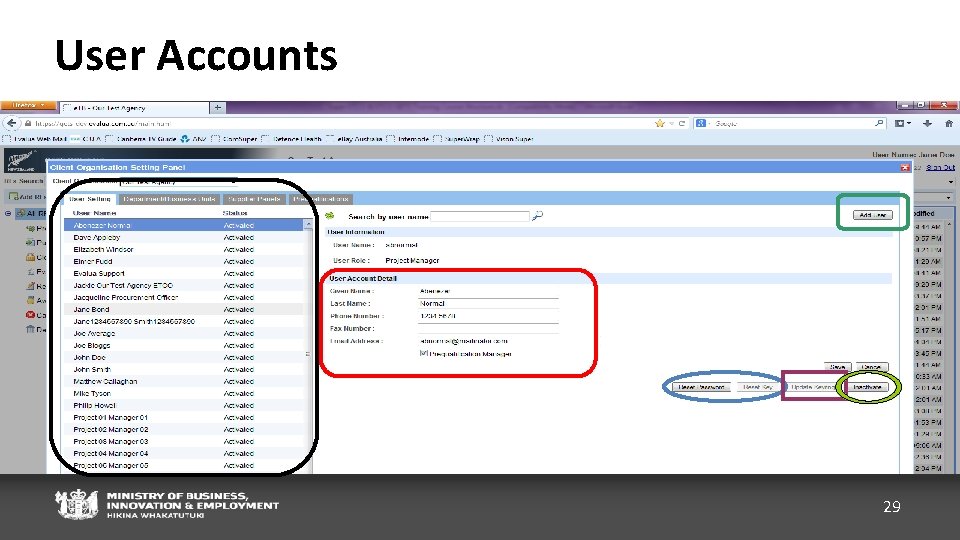The image size is (960, 540).
Task: Go to browser Home icon
Action: click(948, 123)
